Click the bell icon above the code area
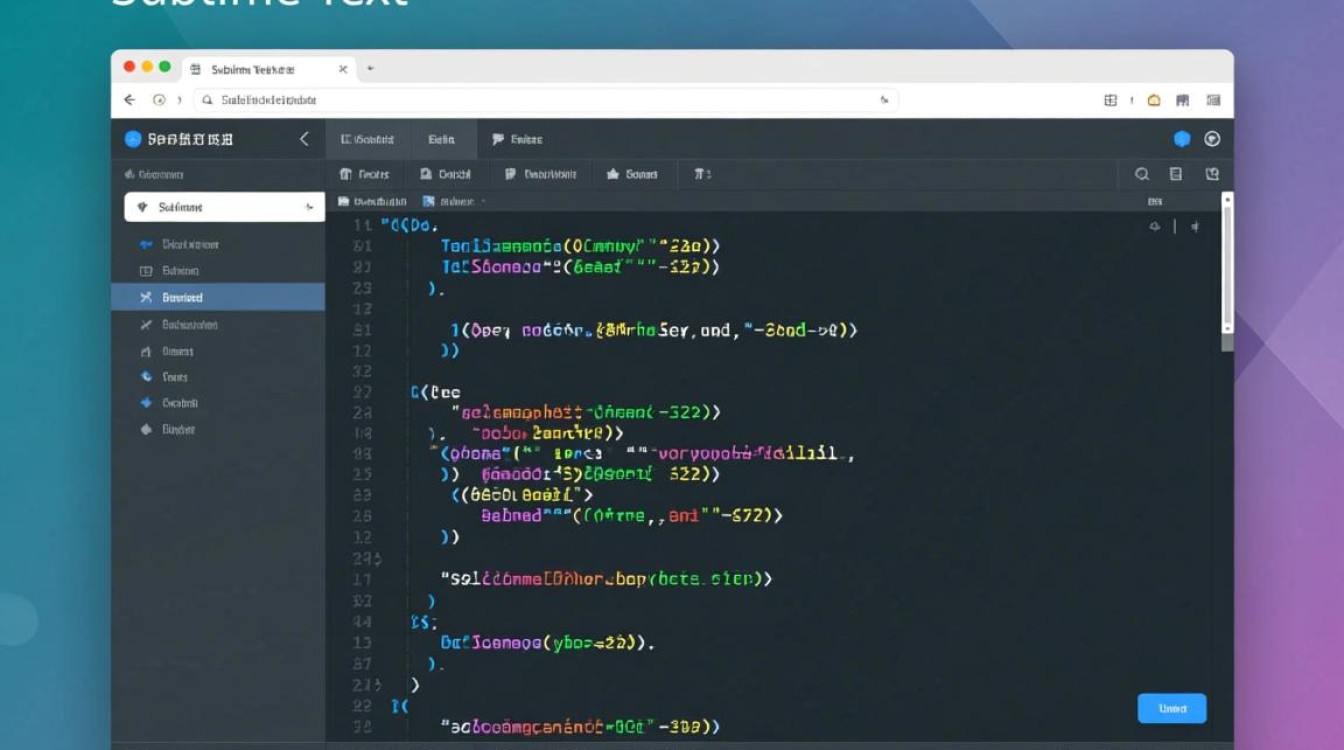The height and width of the screenshot is (750, 1344). (1155, 227)
